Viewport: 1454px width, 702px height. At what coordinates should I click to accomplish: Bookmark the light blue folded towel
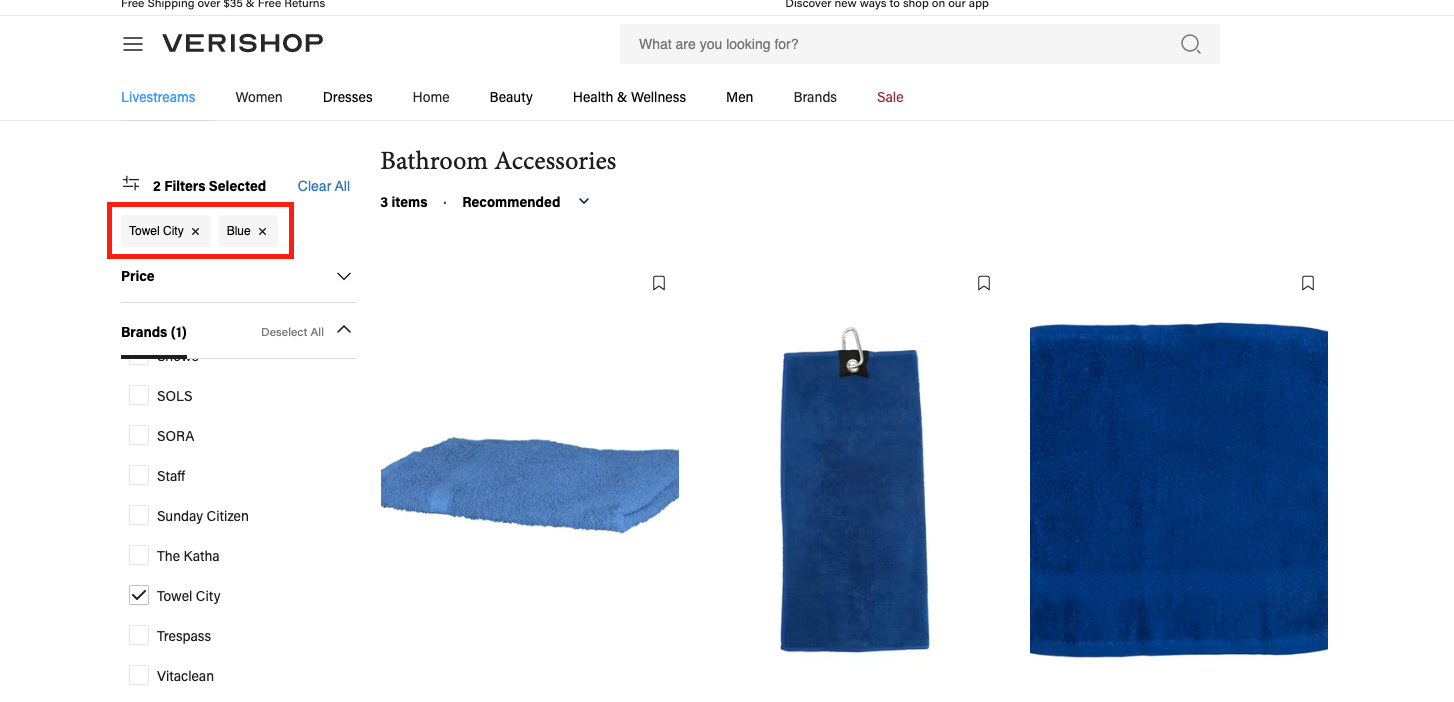(x=659, y=283)
